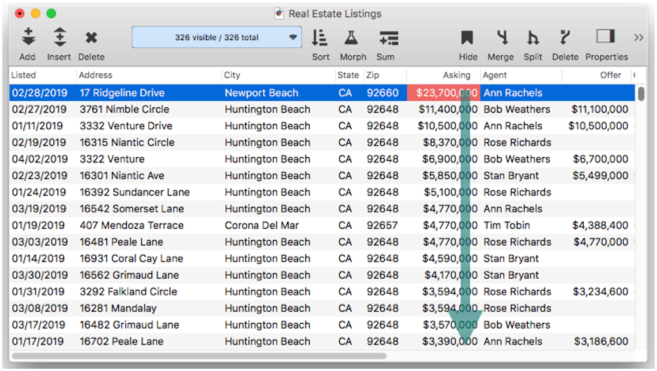This screenshot has width=657, height=371.
Task: Click the 16481 Peale Lane address
Action: [x=121, y=242]
